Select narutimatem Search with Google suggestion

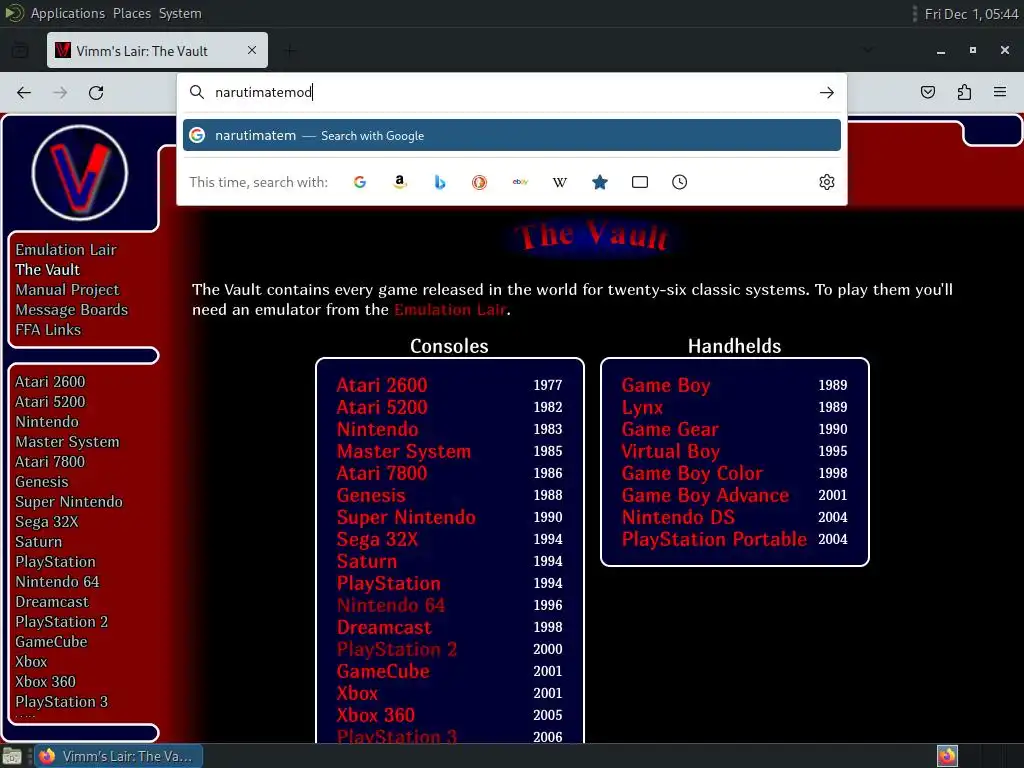click(511, 135)
